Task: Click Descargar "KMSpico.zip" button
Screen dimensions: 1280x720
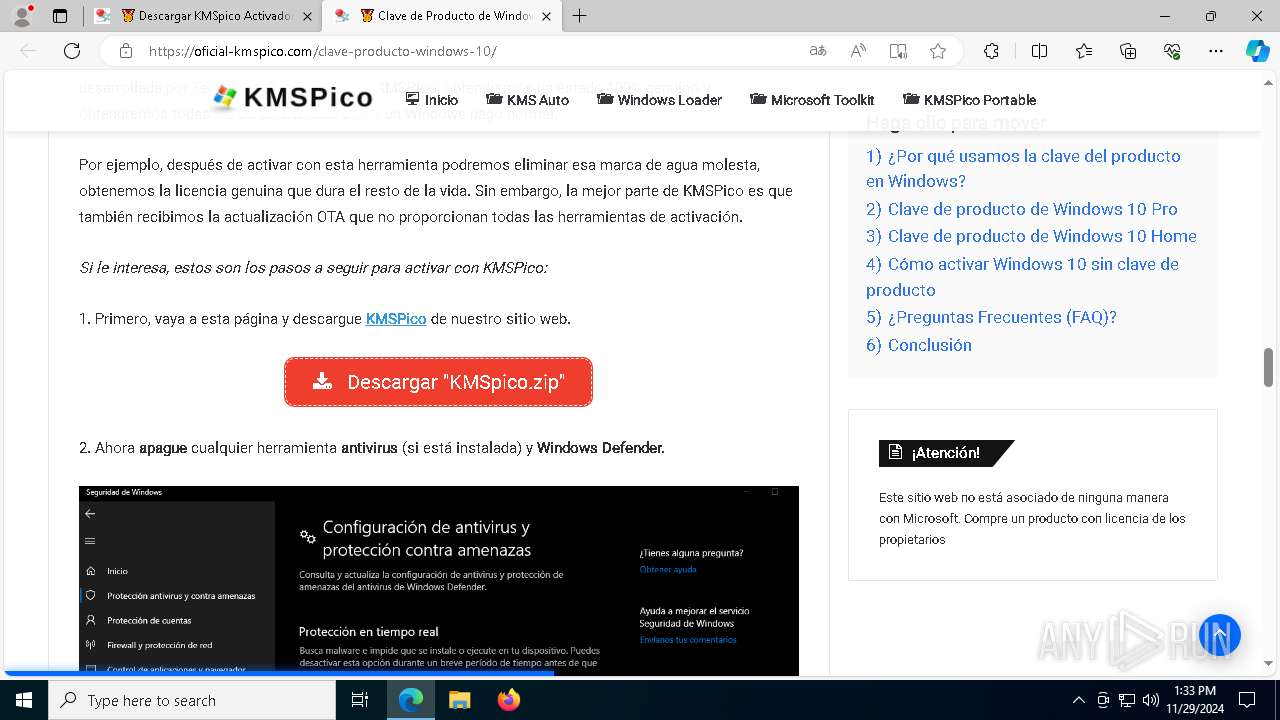Action: click(x=438, y=382)
